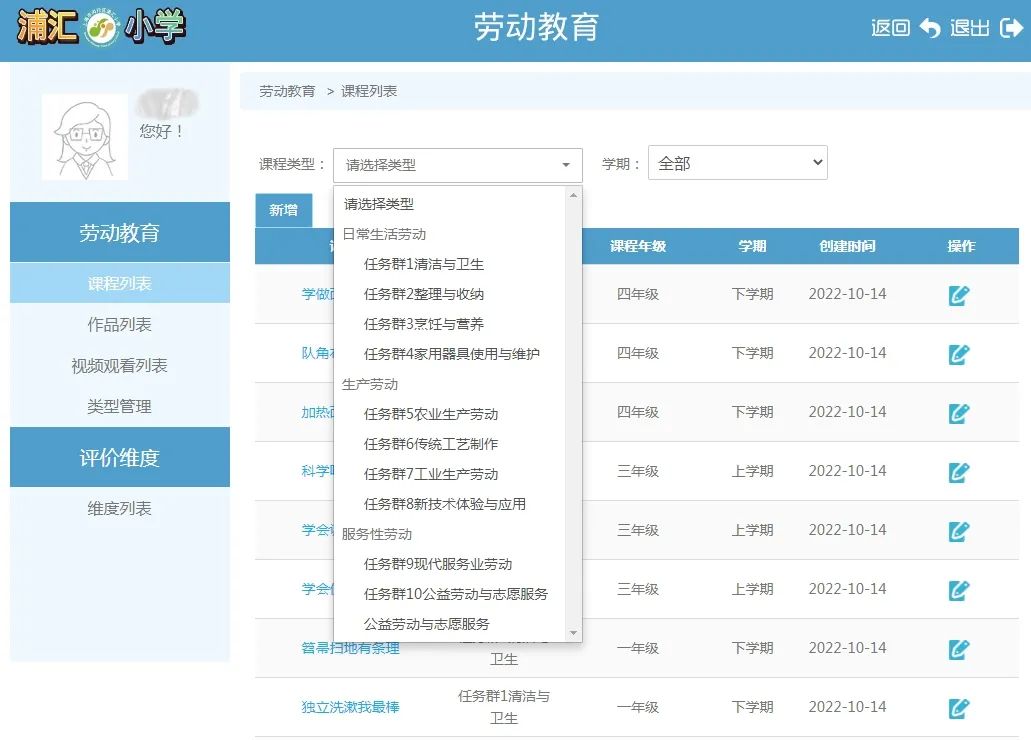Click the user avatar picture
This screenshot has width=1031, height=740.
coord(84,137)
